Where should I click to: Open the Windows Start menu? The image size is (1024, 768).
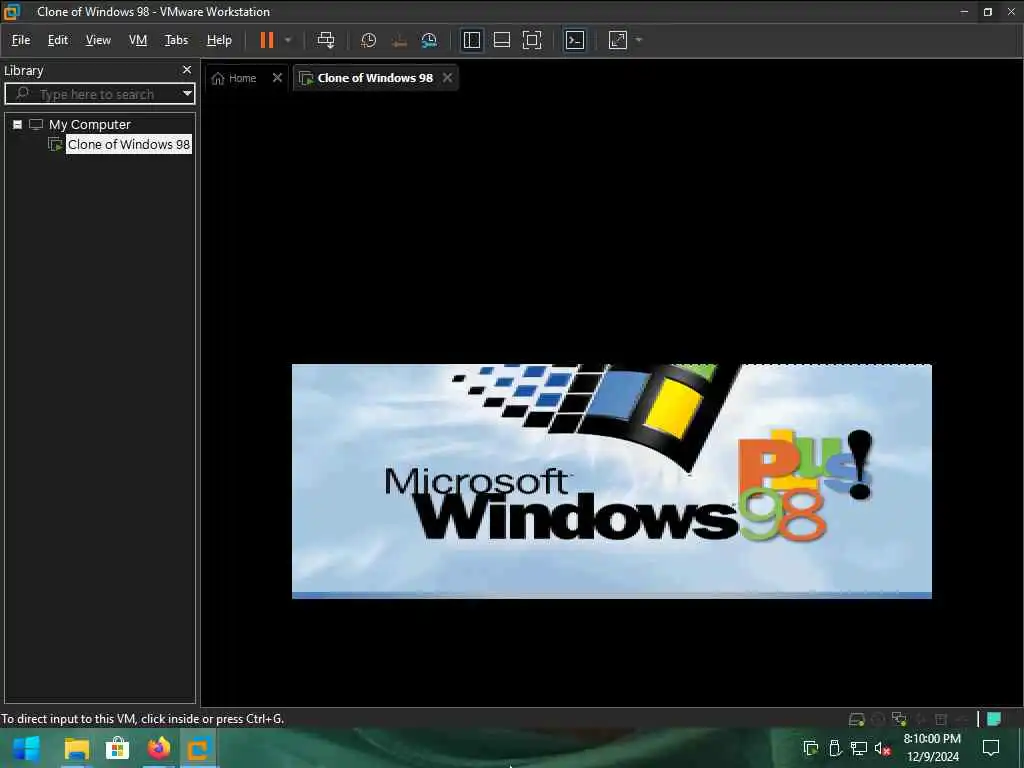pyautogui.click(x=27, y=748)
